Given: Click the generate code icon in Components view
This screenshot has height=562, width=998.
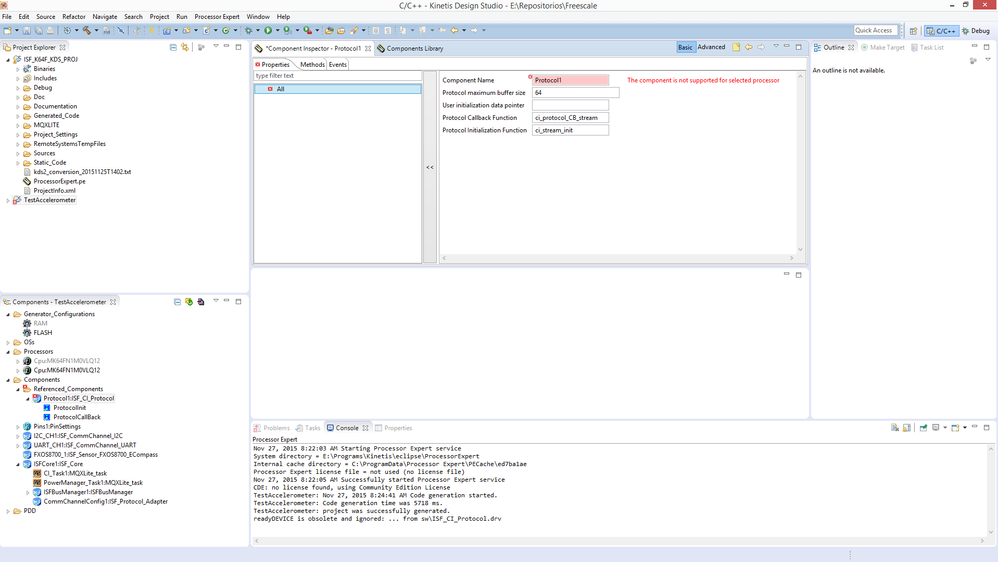Looking at the screenshot, I should [x=189, y=302].
